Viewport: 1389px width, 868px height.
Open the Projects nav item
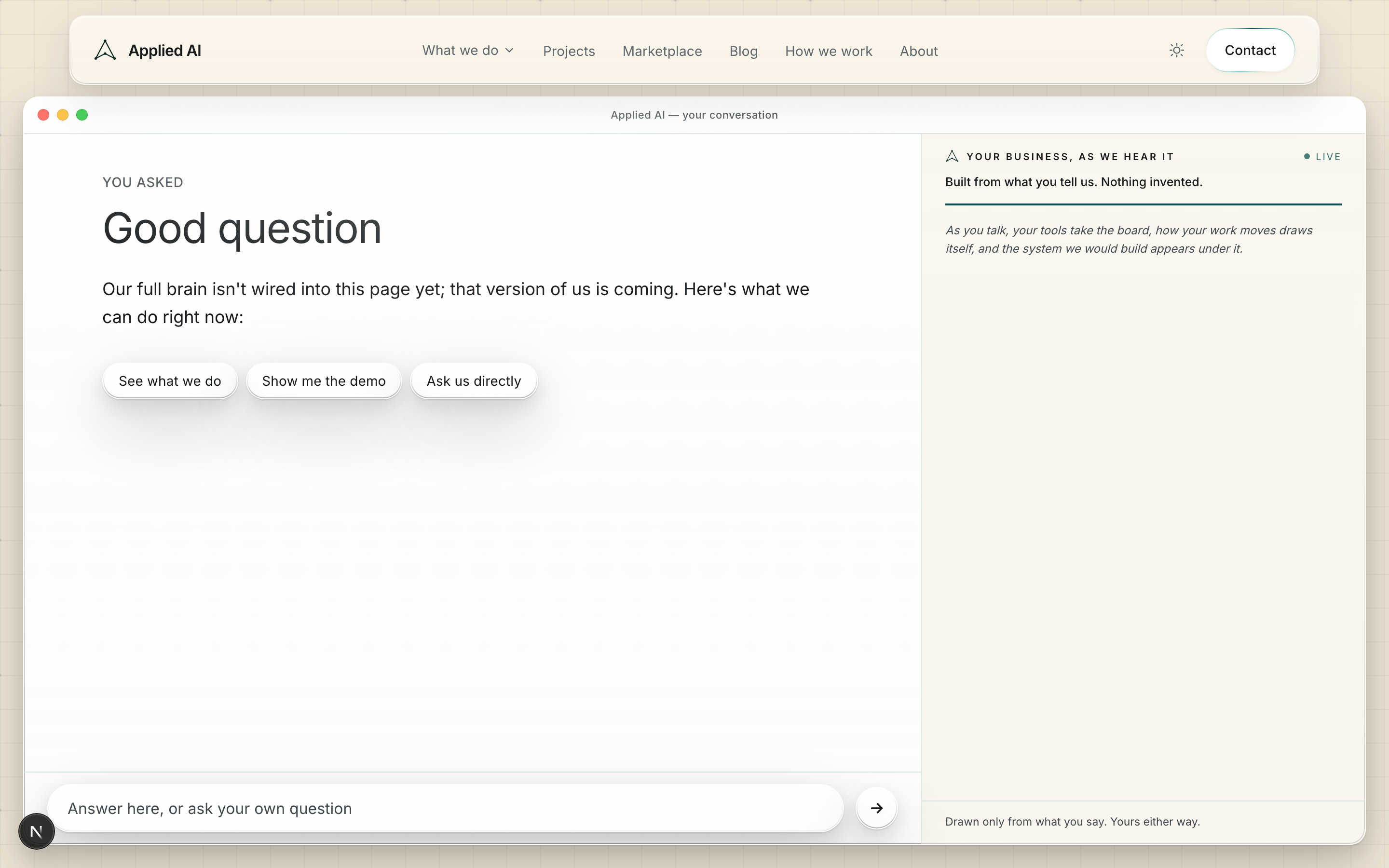pyautogui.click(x=569, y=51)
